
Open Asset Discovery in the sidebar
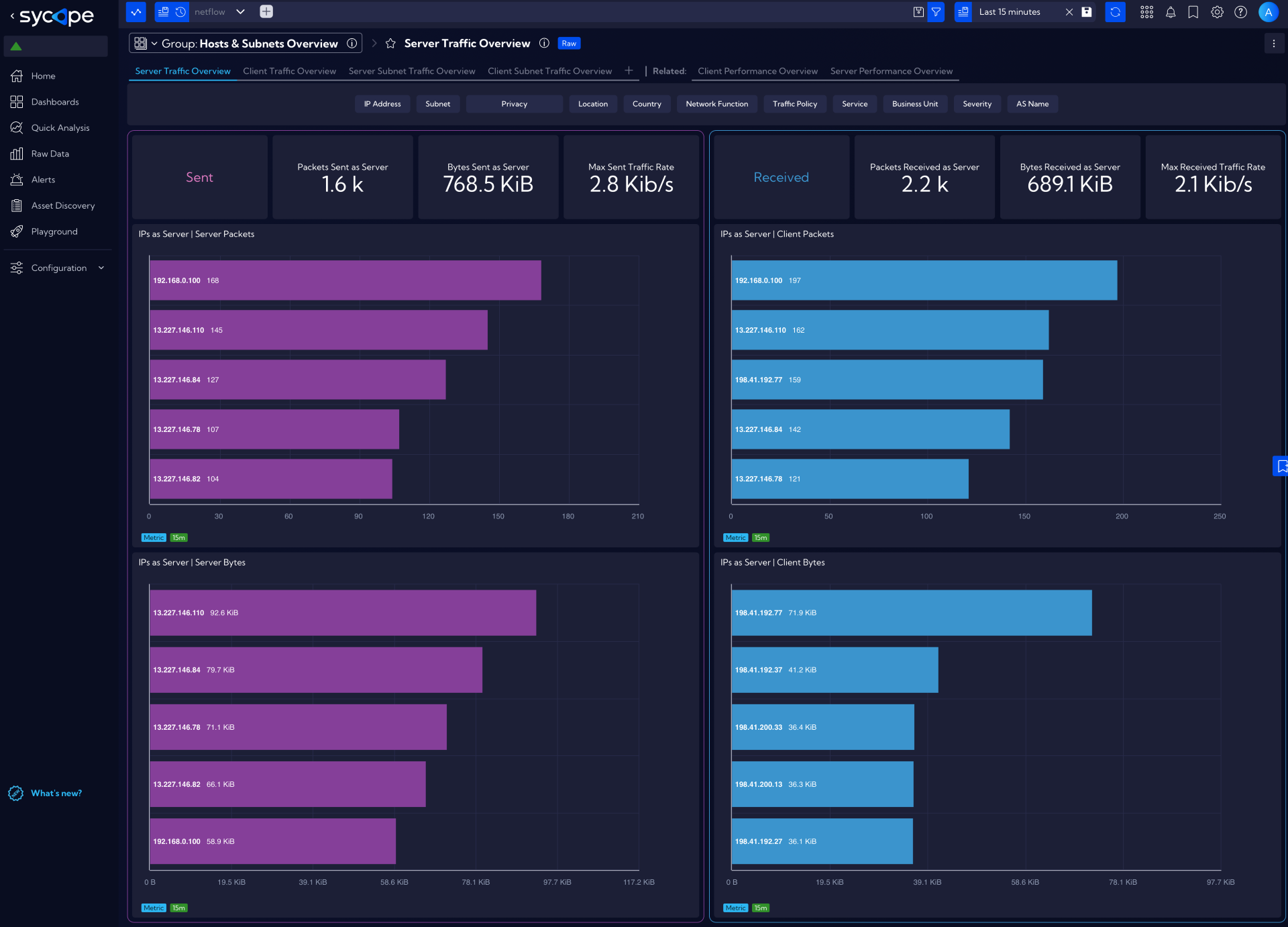[62, 205]
